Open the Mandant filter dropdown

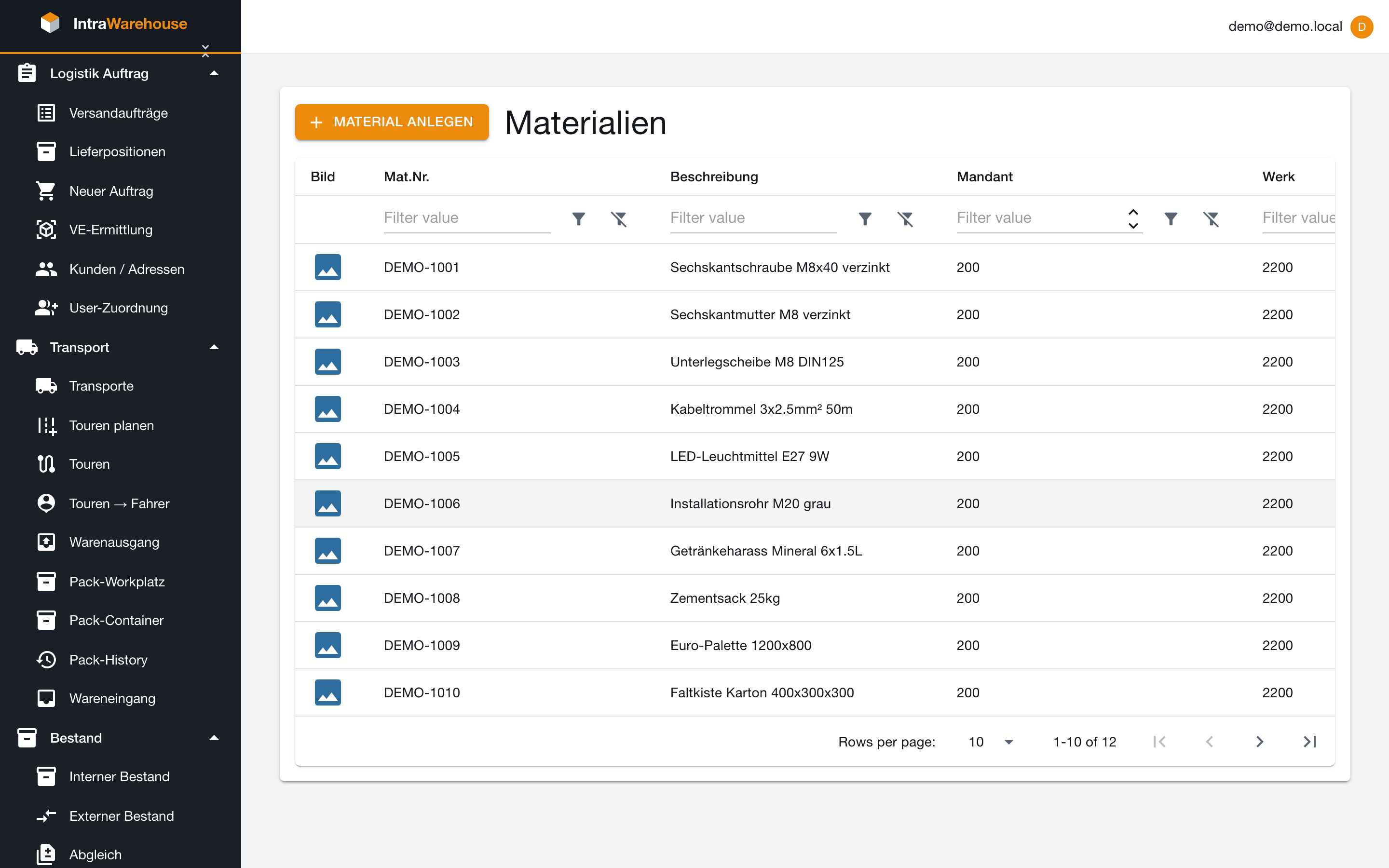click(1133, 219)
